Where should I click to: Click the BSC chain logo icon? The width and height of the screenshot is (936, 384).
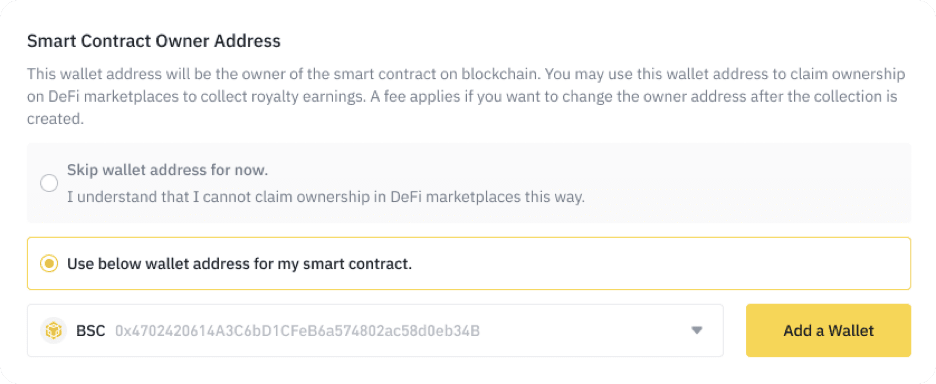click(x=54, y=330)
